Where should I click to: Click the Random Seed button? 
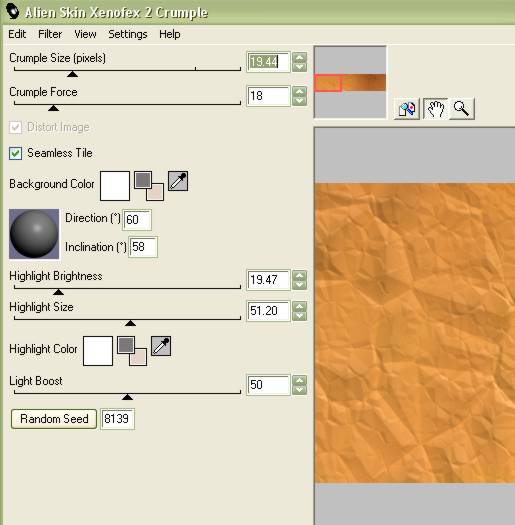[x=54, y=419]
